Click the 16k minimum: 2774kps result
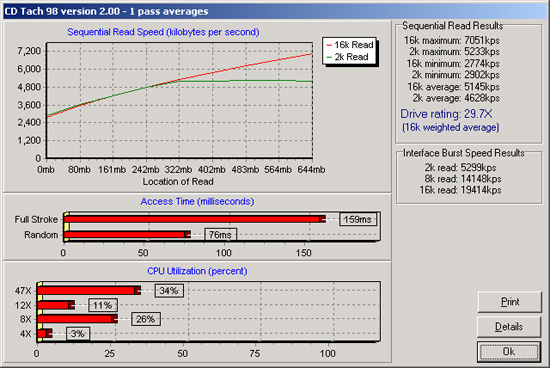This screenshot has width=550, height=368. 453,63
